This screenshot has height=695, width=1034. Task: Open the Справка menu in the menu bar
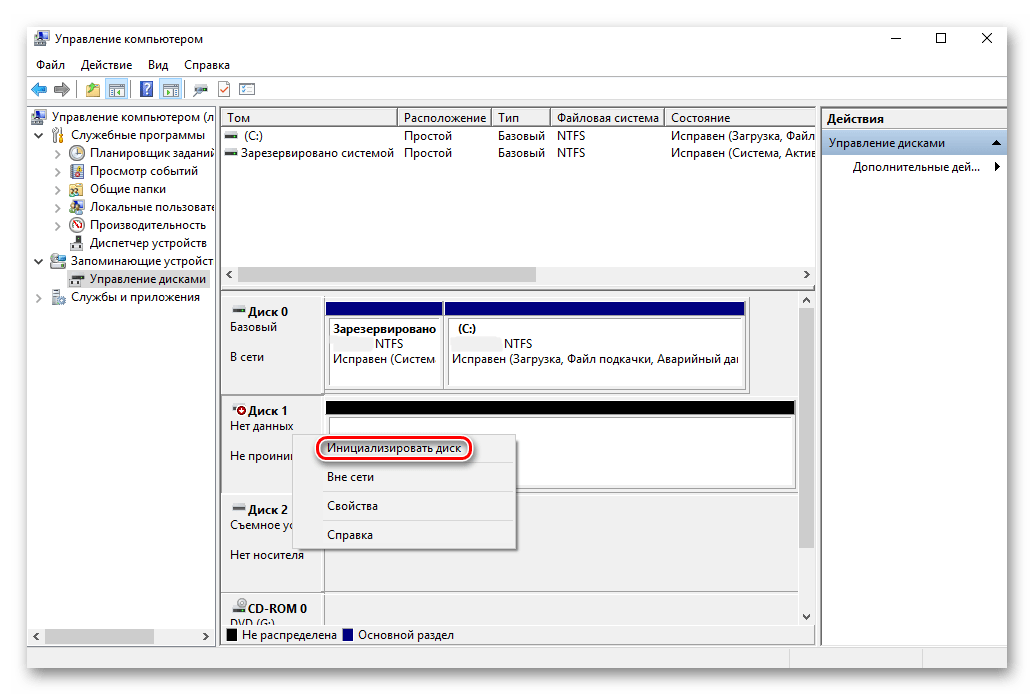(206, 65)
